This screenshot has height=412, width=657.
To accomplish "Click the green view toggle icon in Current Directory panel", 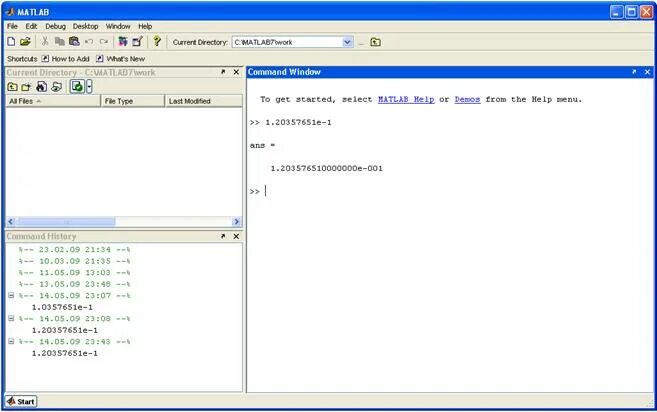I will [x=78, y=87].
